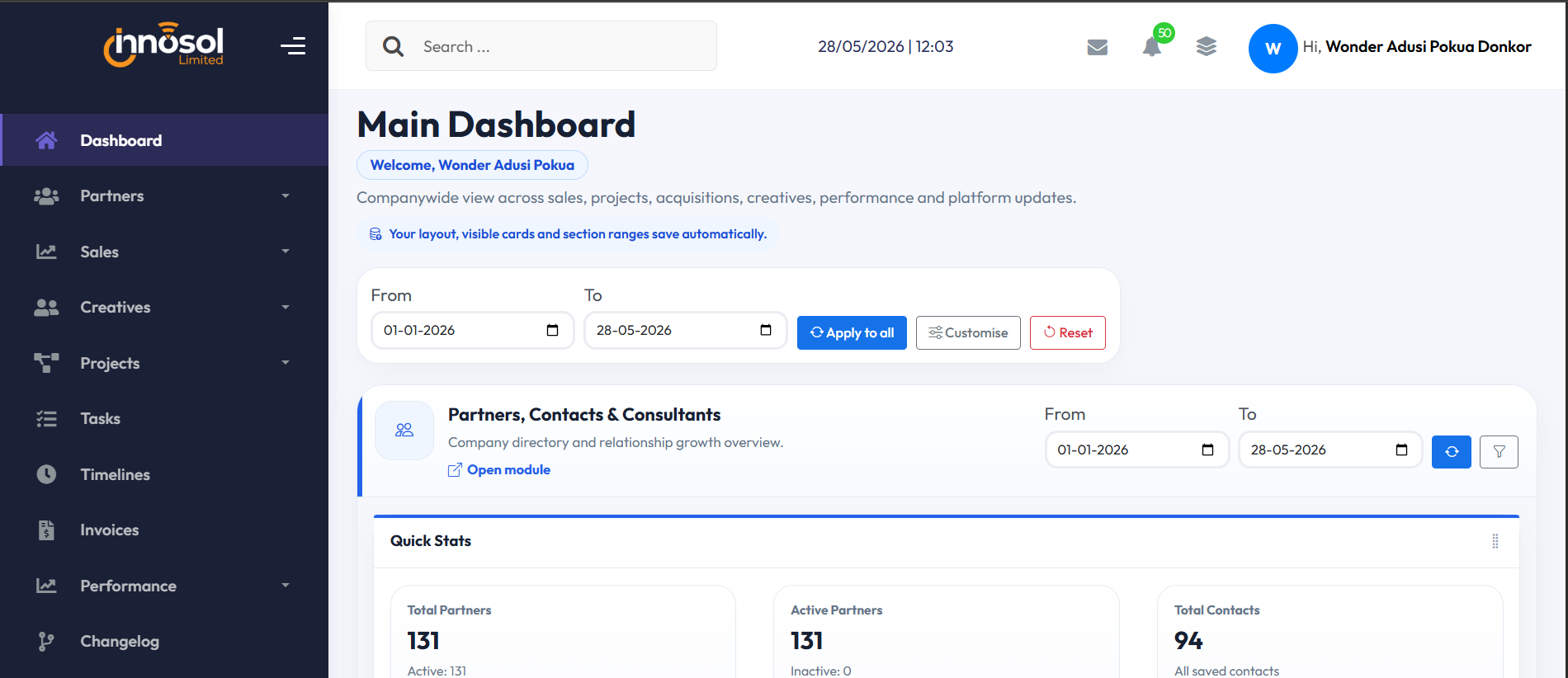The image size is (1568, 678).
Task: Click the Creatives people icon in sidebar
Action: click(x=46, y=308)
